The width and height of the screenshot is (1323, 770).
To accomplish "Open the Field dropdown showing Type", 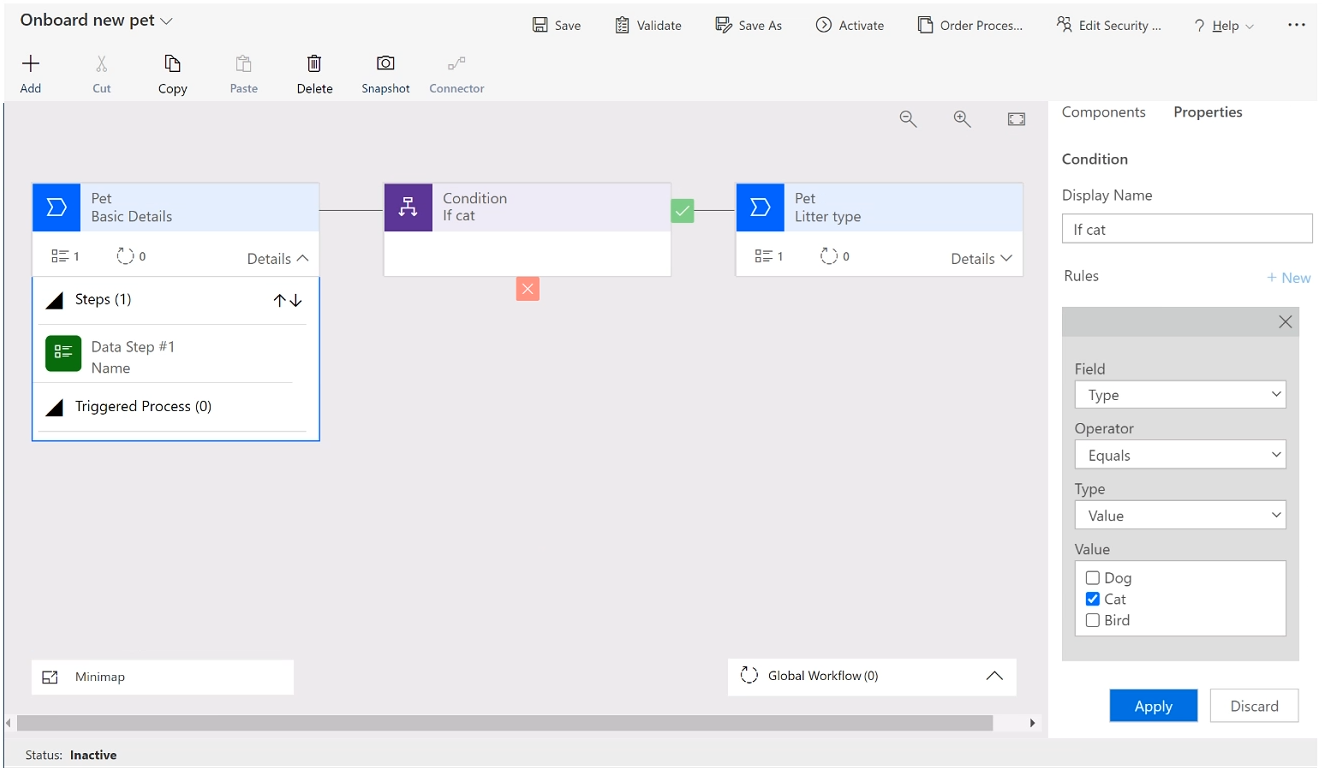I will click(1180, 395).
